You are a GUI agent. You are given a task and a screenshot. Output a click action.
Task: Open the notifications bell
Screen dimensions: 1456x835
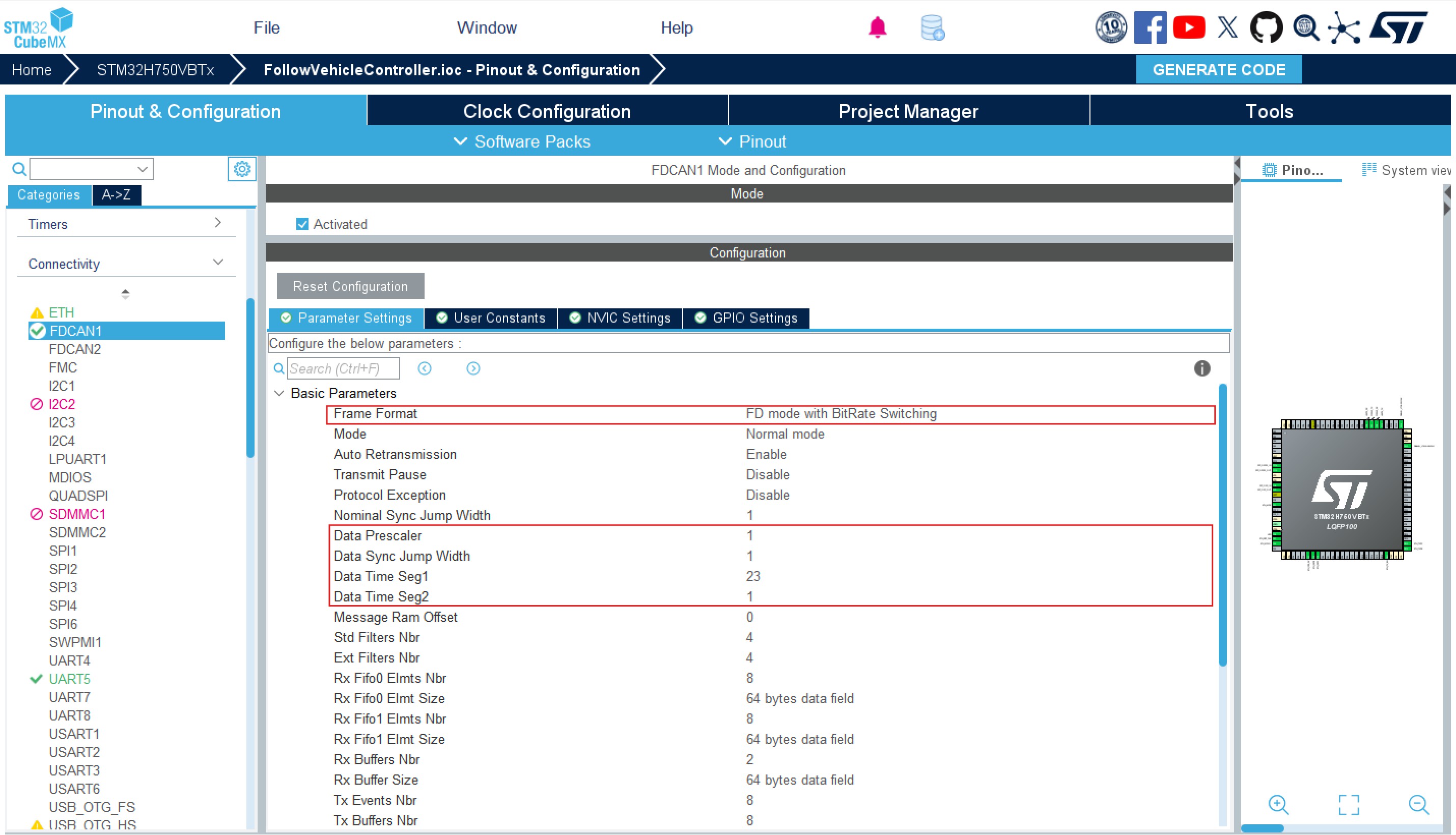coord(877,27)
